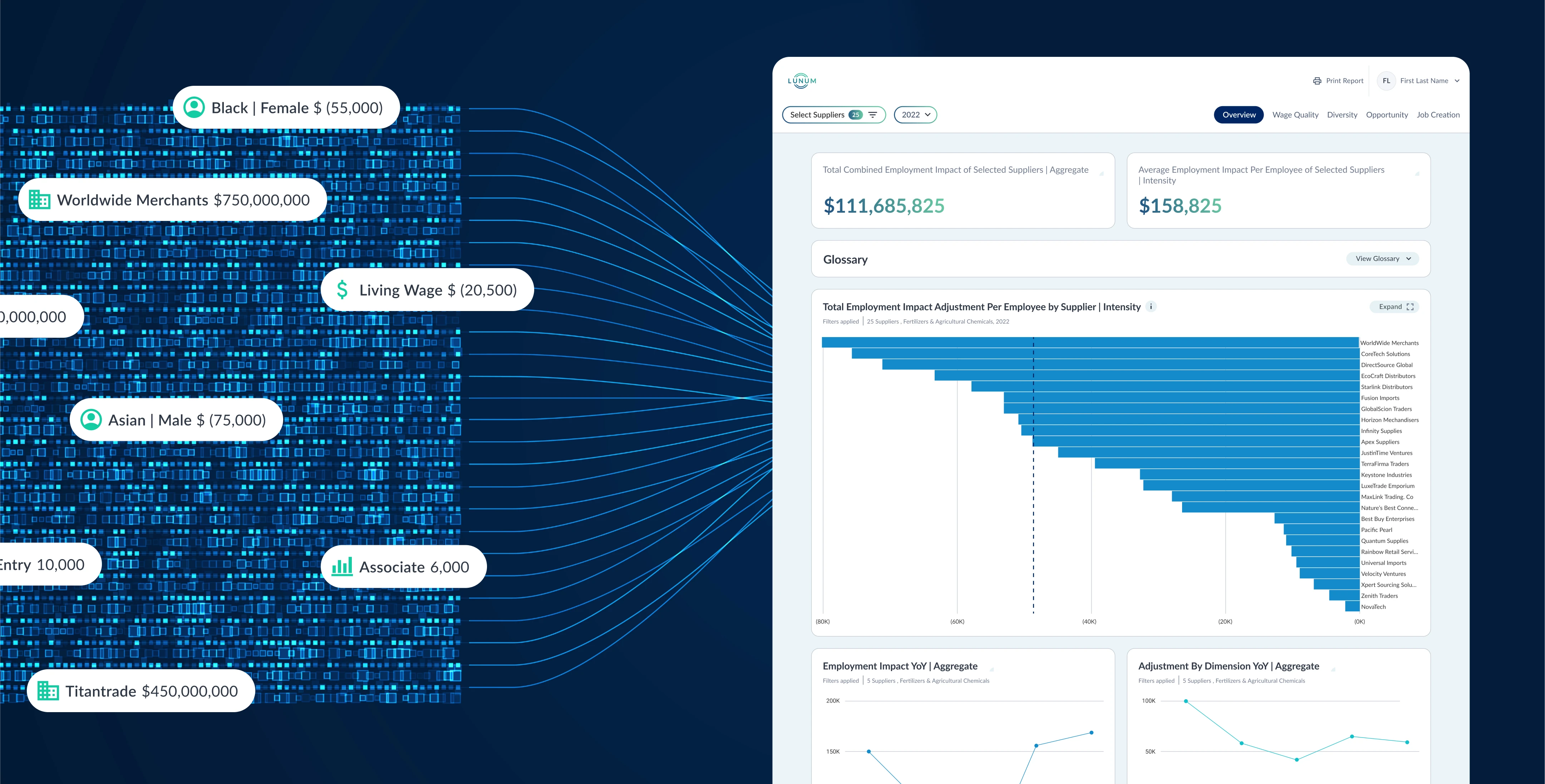The height and width of the screenshot is (784, 1545).
Task: Click the FL user avatar
Action: 1386,81
